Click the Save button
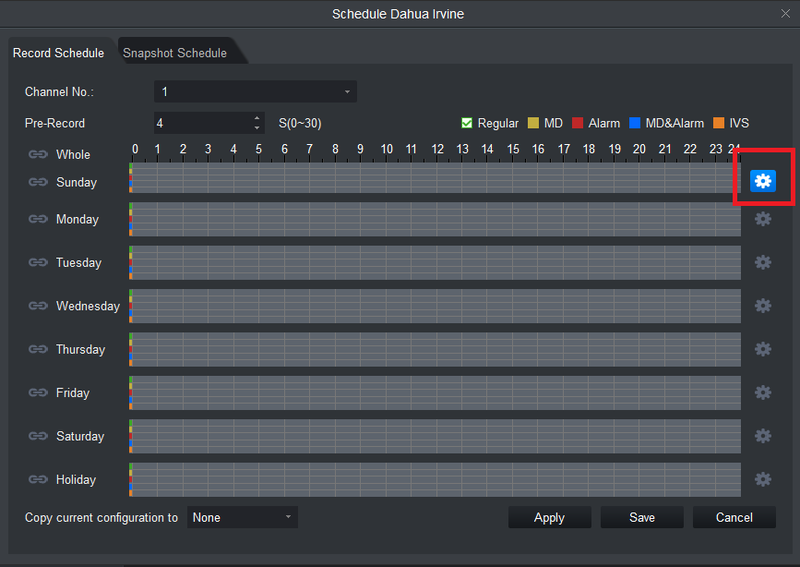This screenshot has height=567, width=800. (642, 517)
